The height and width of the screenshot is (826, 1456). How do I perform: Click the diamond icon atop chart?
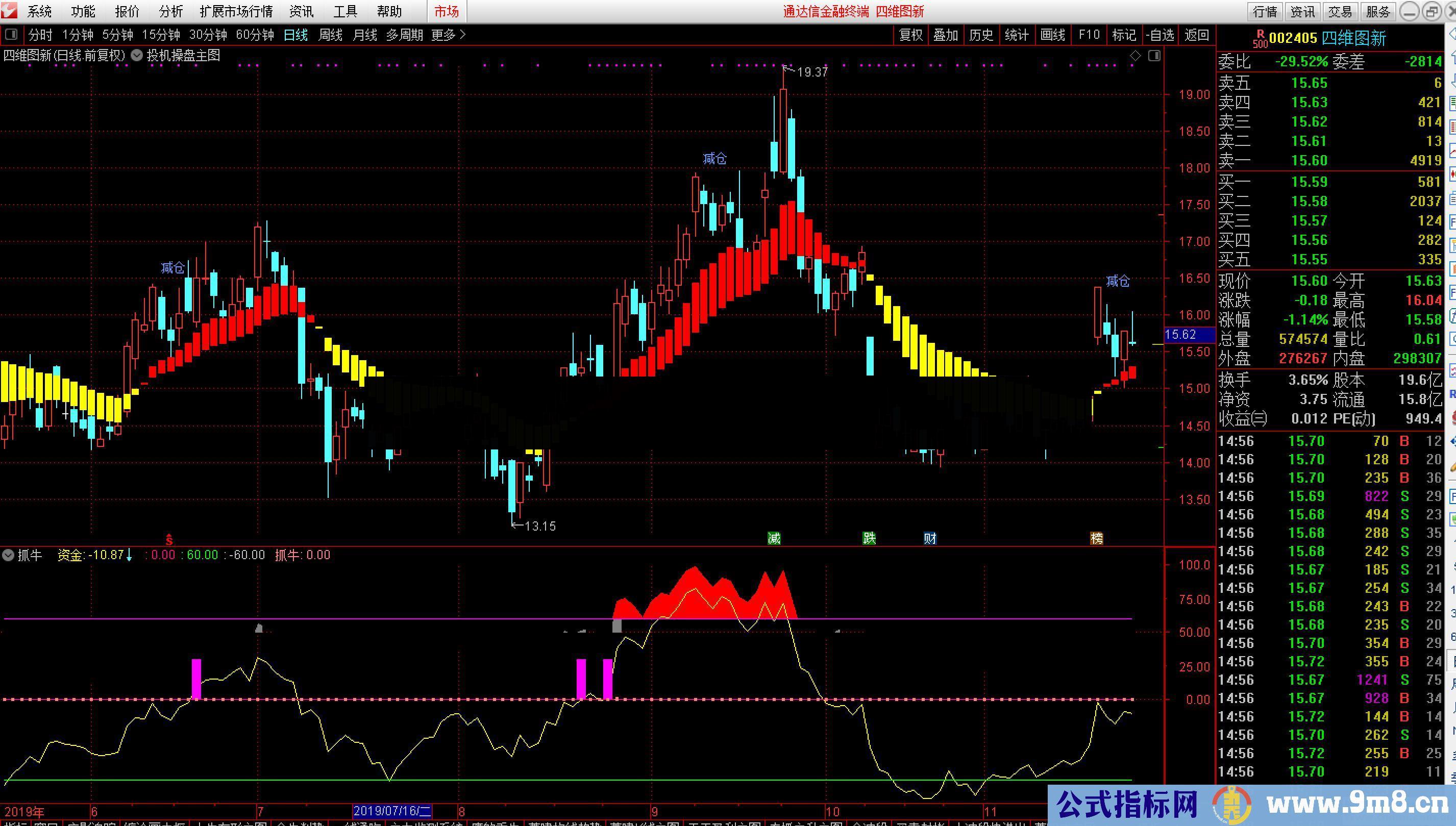point(1136,56)
